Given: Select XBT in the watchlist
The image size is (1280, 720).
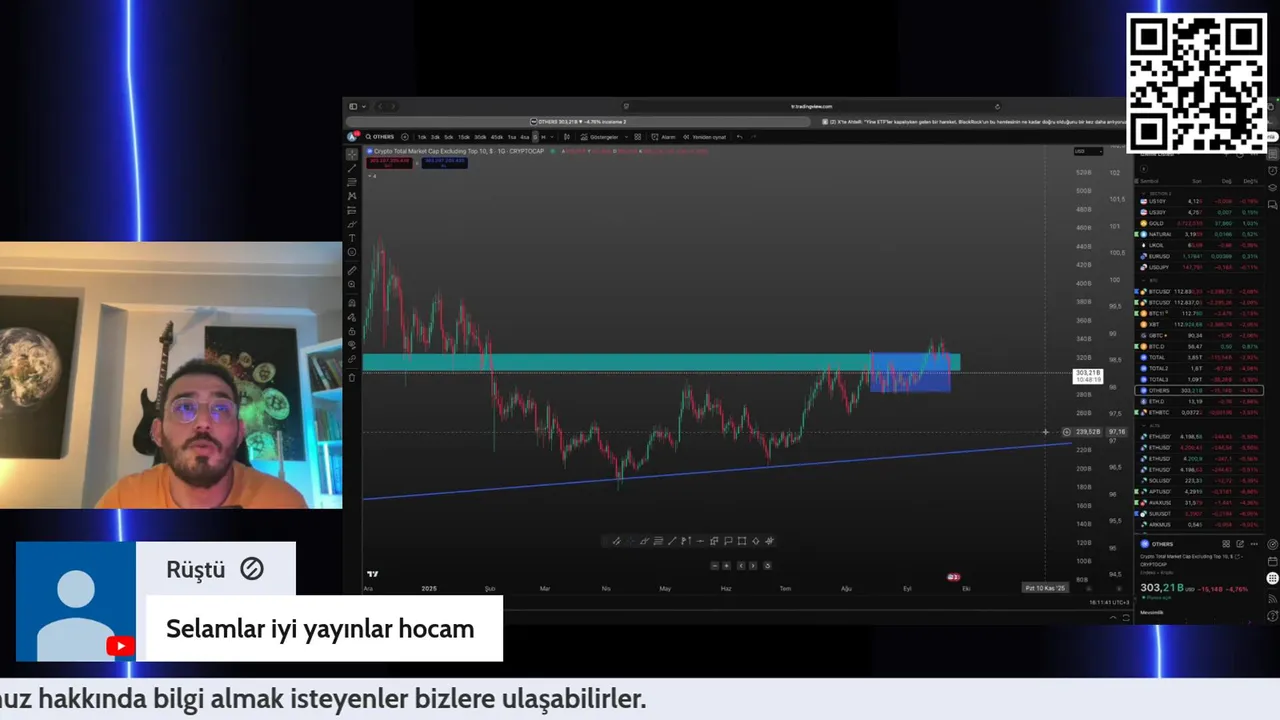Looking at the screenshot, I should tap(1200, 324).
